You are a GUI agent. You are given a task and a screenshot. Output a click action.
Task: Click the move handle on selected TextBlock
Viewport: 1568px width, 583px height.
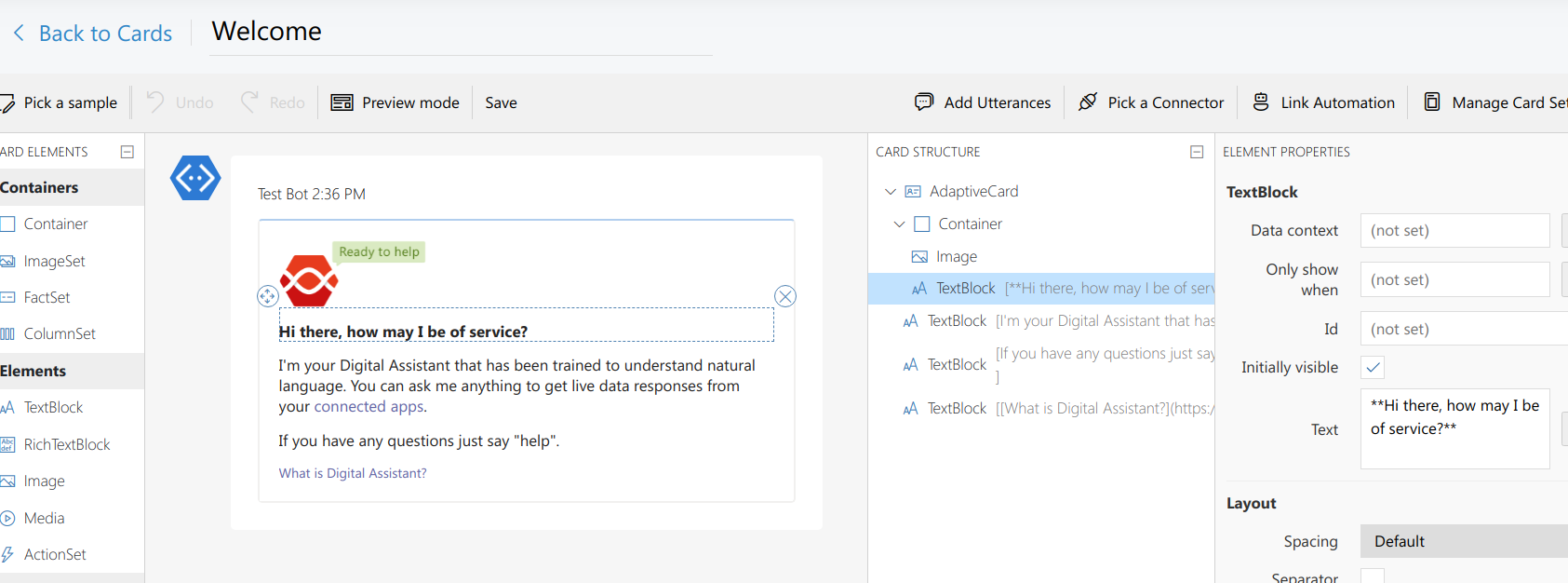coord(267,296)
